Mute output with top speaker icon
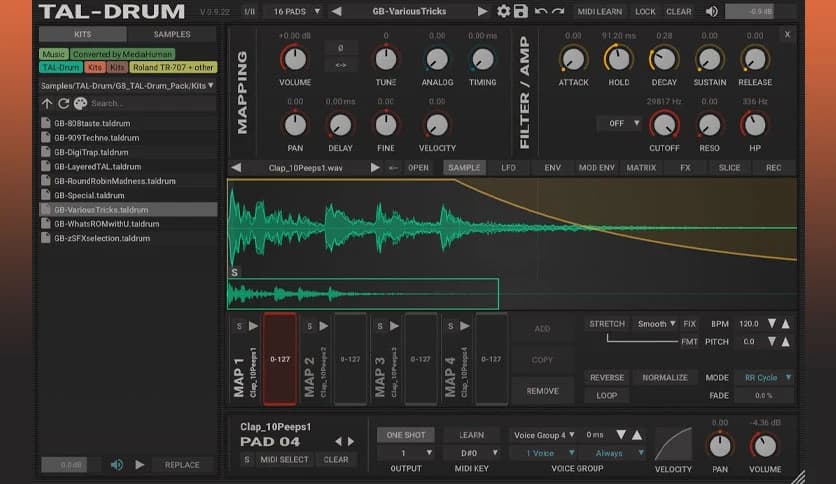The width and height of the screenshot is (836, 484). click(711, 11)
